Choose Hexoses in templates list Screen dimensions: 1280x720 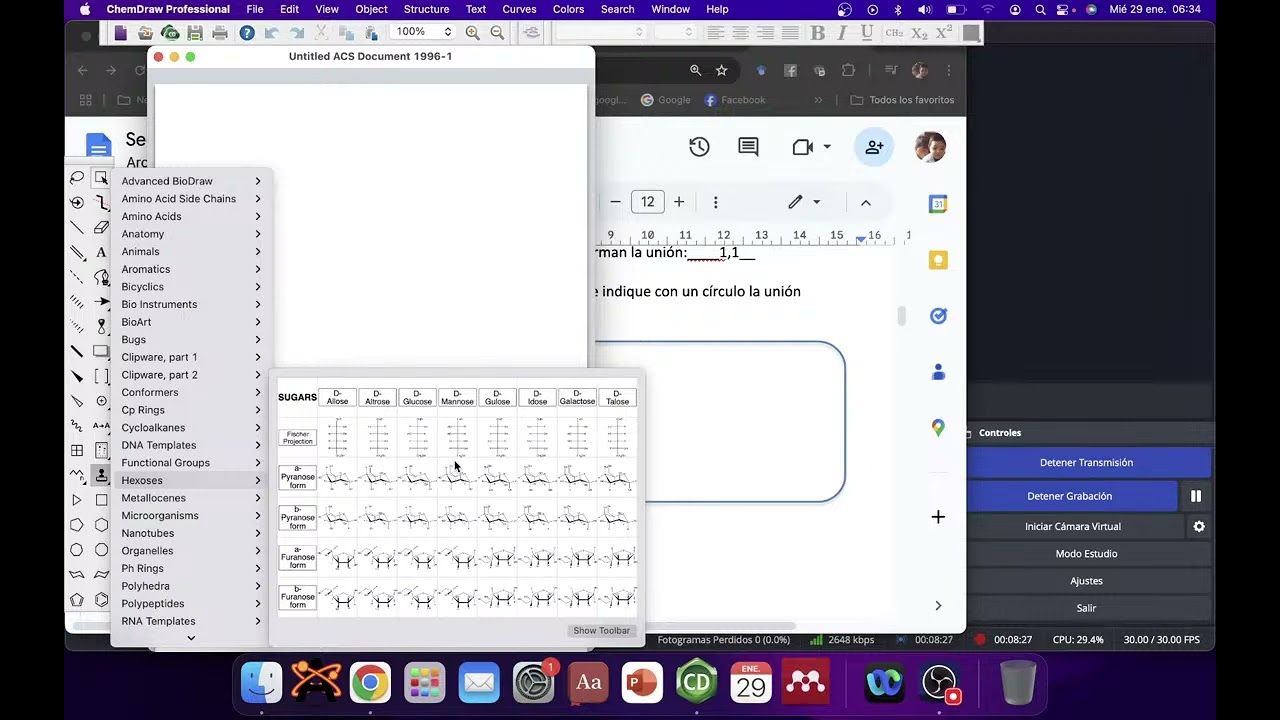coord(190,480)
